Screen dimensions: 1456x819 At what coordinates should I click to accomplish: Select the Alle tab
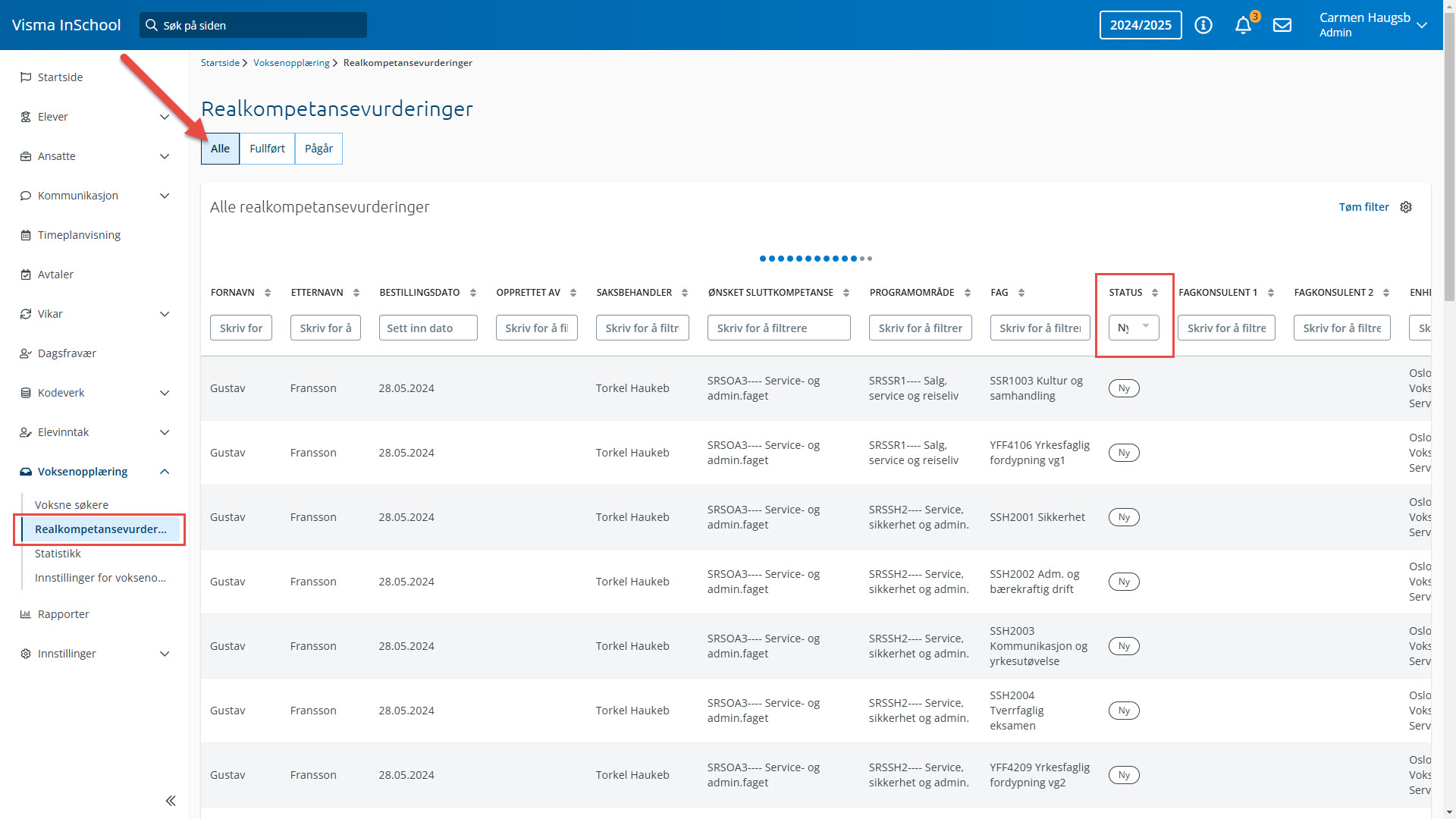[220, 149]
